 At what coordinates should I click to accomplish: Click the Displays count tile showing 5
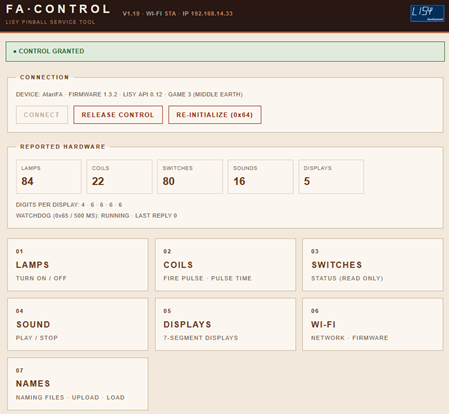point(331,176)
